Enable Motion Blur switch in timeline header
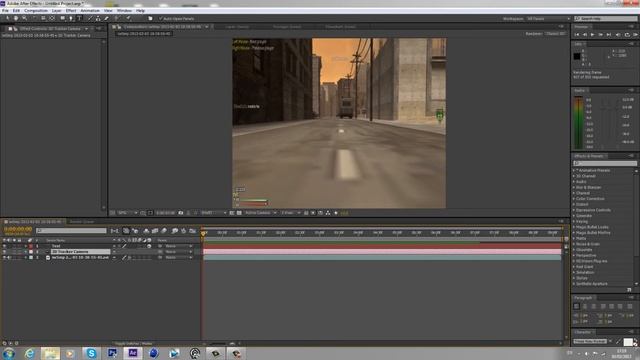 point(164,231)
